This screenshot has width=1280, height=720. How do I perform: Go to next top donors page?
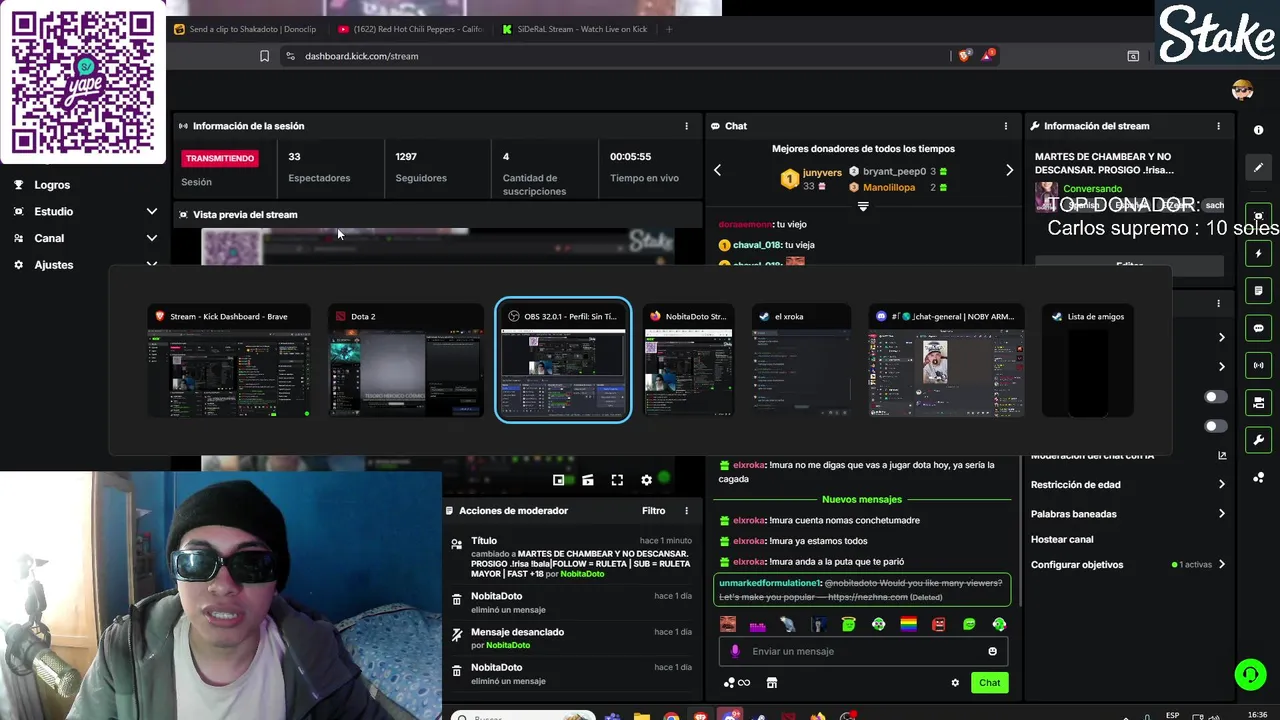tap(1009, 170)
